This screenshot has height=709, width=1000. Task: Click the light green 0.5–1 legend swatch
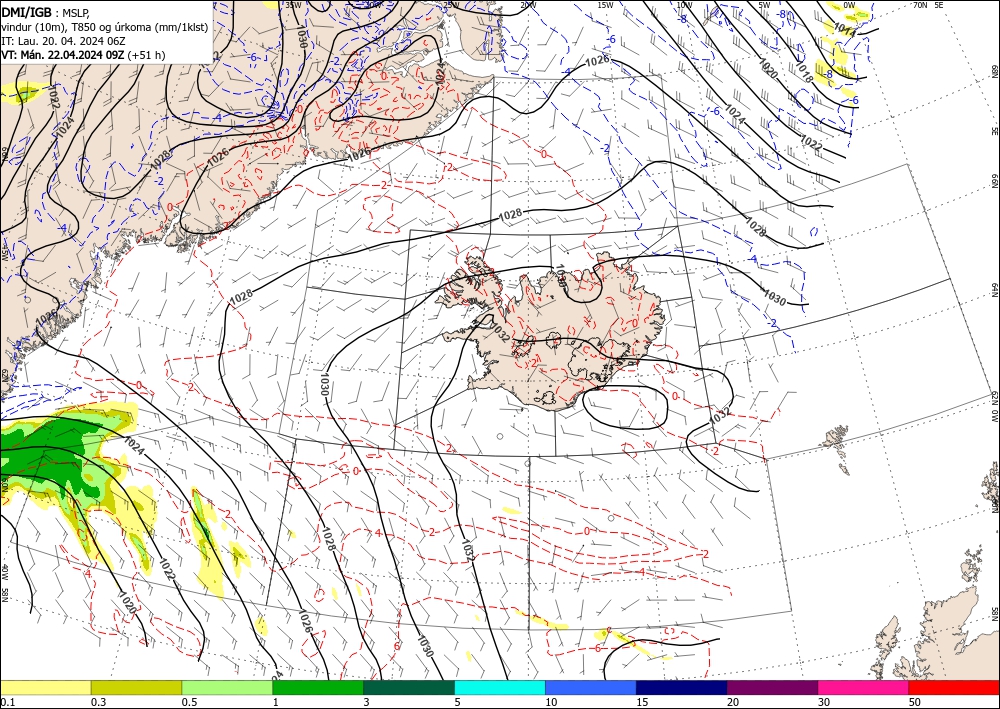tap(227, 687)
